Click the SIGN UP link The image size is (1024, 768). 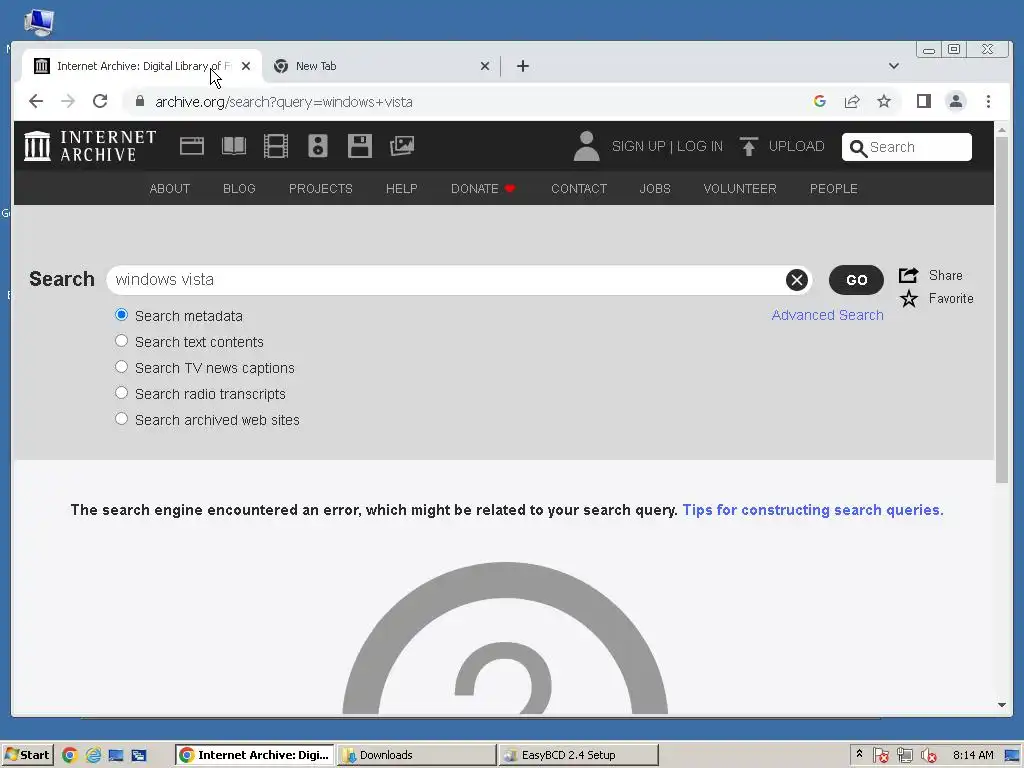(638, 146)
